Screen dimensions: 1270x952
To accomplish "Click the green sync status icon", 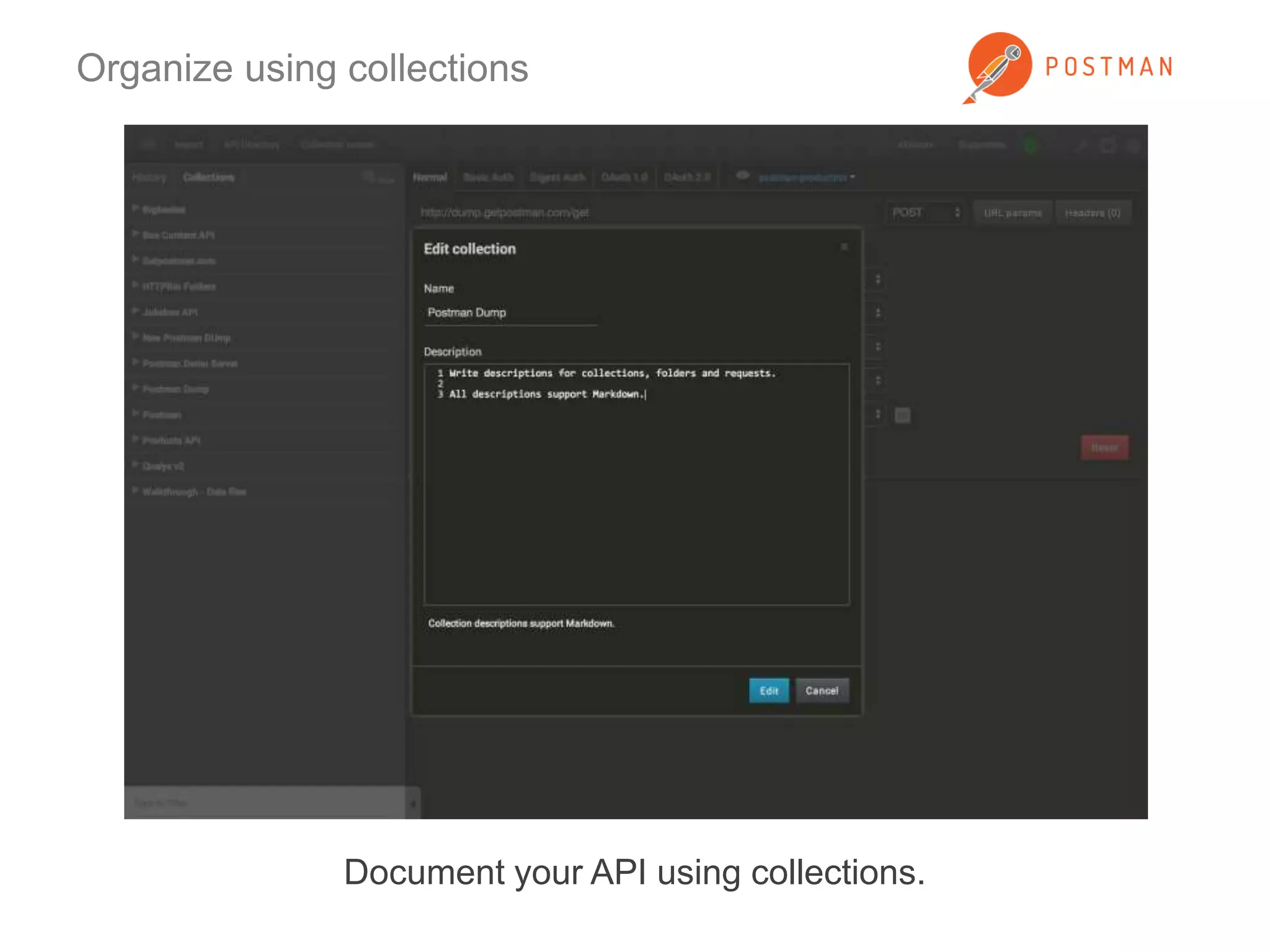I will tap(1030, 145).
